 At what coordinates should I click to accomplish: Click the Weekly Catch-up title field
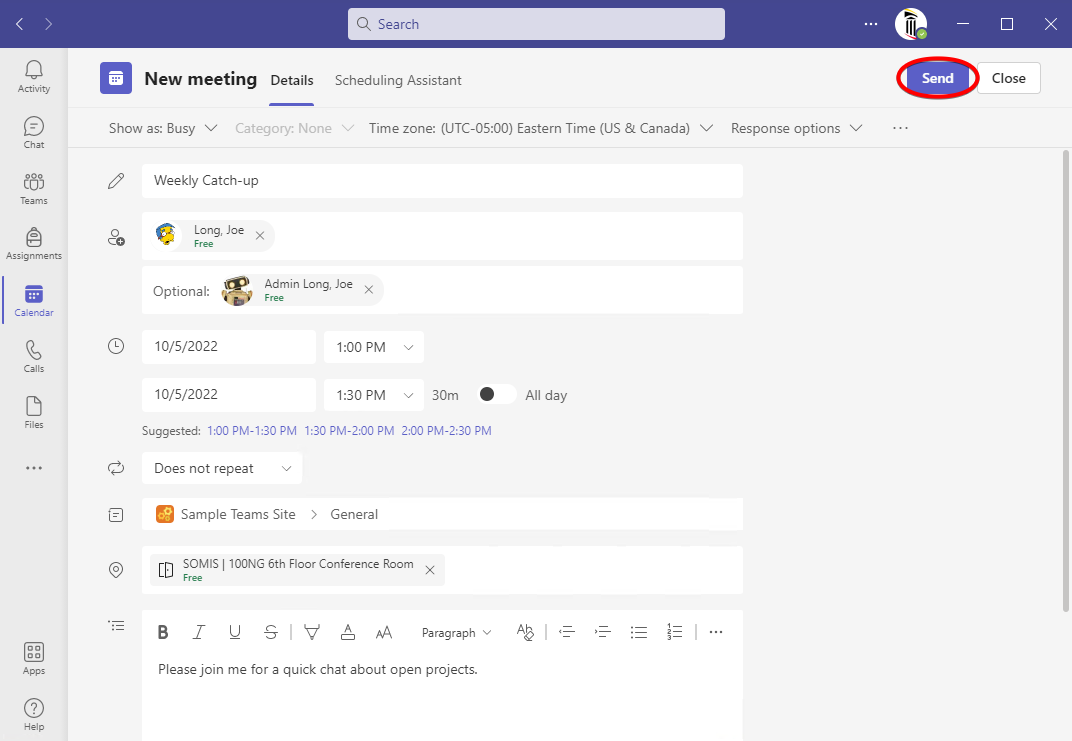click(441, 181)
